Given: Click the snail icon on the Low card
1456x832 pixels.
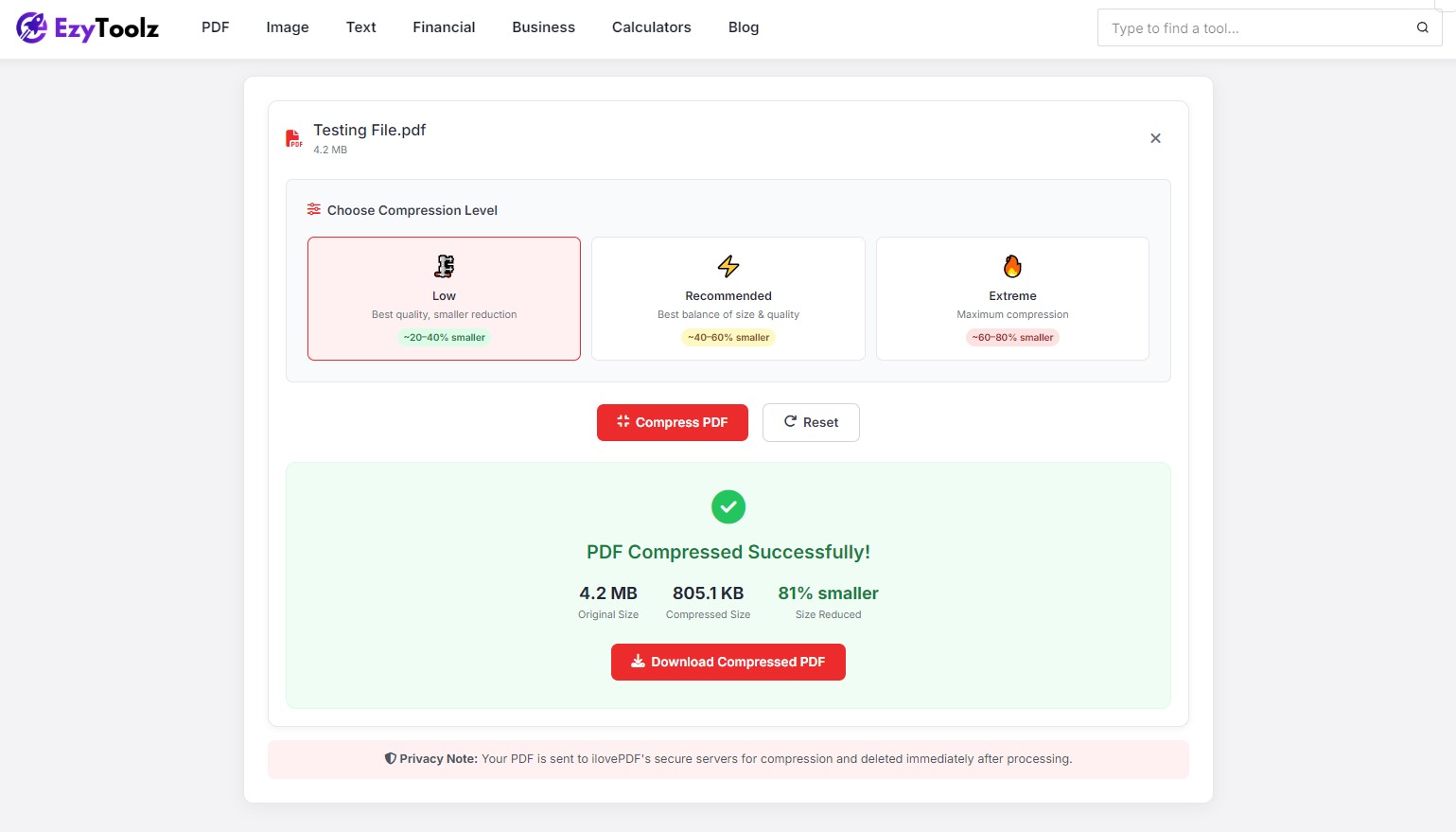Looking at the screenshot, I should (x=444, y=266).
